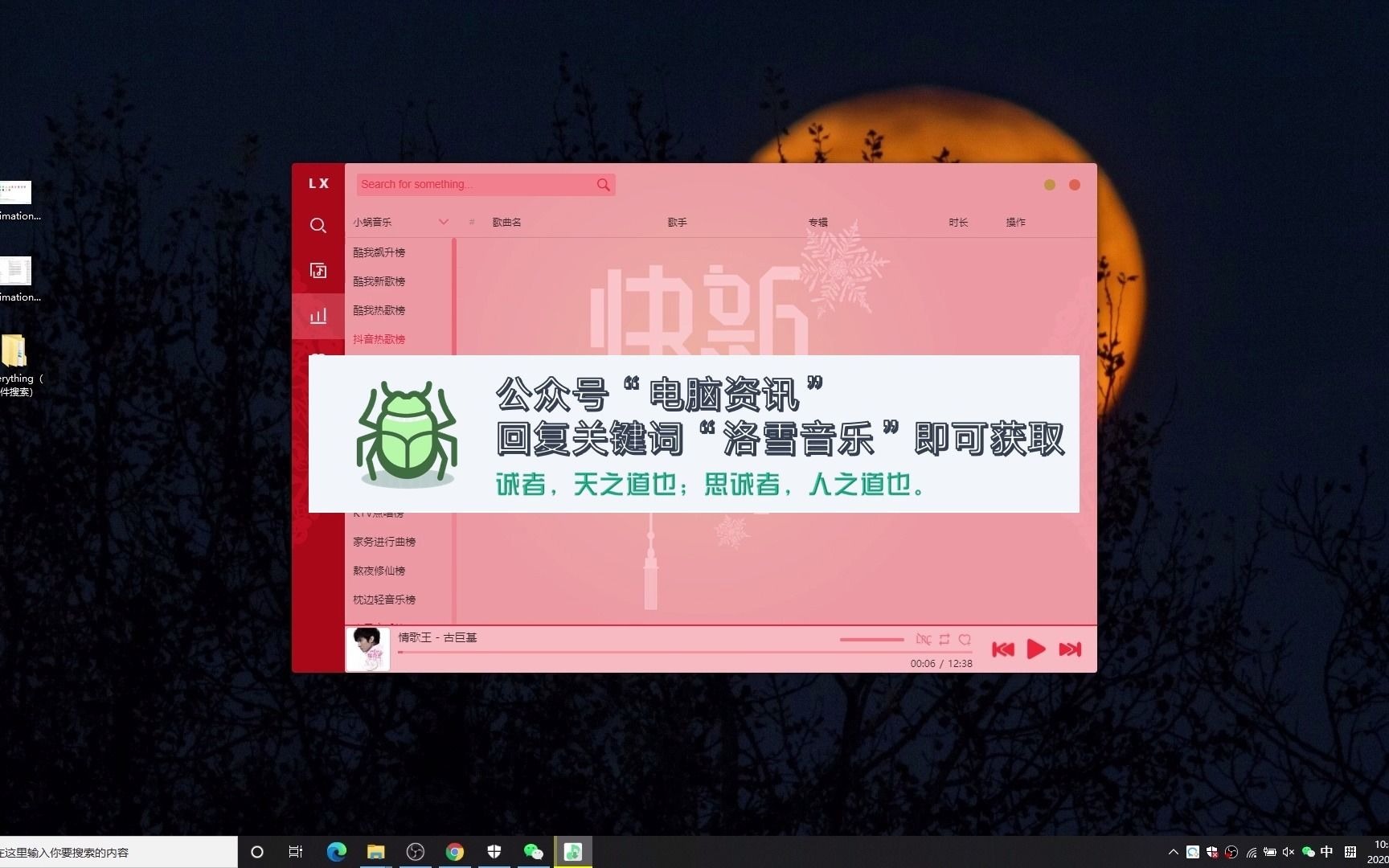Click the 歌手 column header
Image resolution: width=1389 pixels, height=868 pixels.
click(x=677, y=223)
